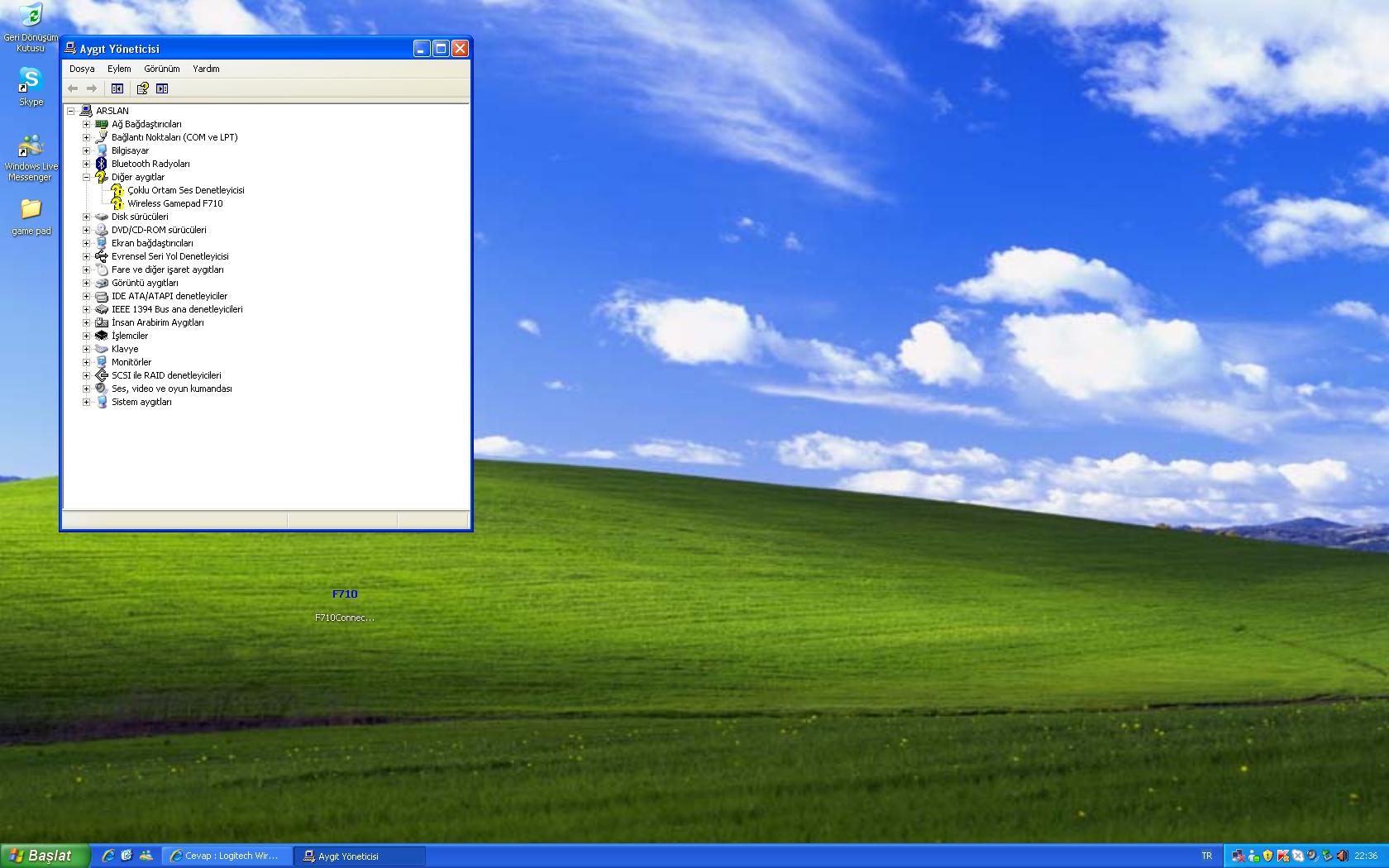This screenshot has height=868, width=1389.
Task: Expand DVD/CD-ROM sürücüleri node
Action: (86, 230)
